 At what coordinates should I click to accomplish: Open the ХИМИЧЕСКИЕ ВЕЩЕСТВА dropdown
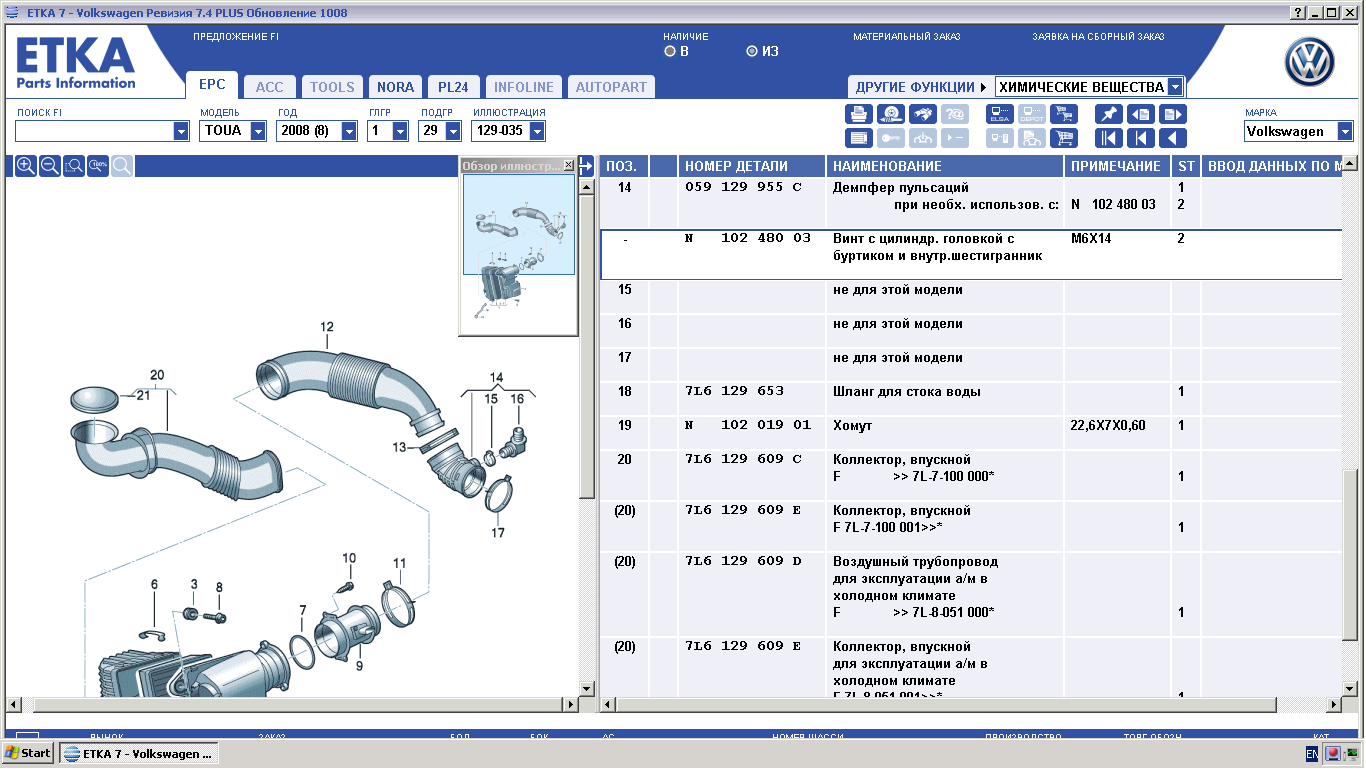(x=1175, y=87)
